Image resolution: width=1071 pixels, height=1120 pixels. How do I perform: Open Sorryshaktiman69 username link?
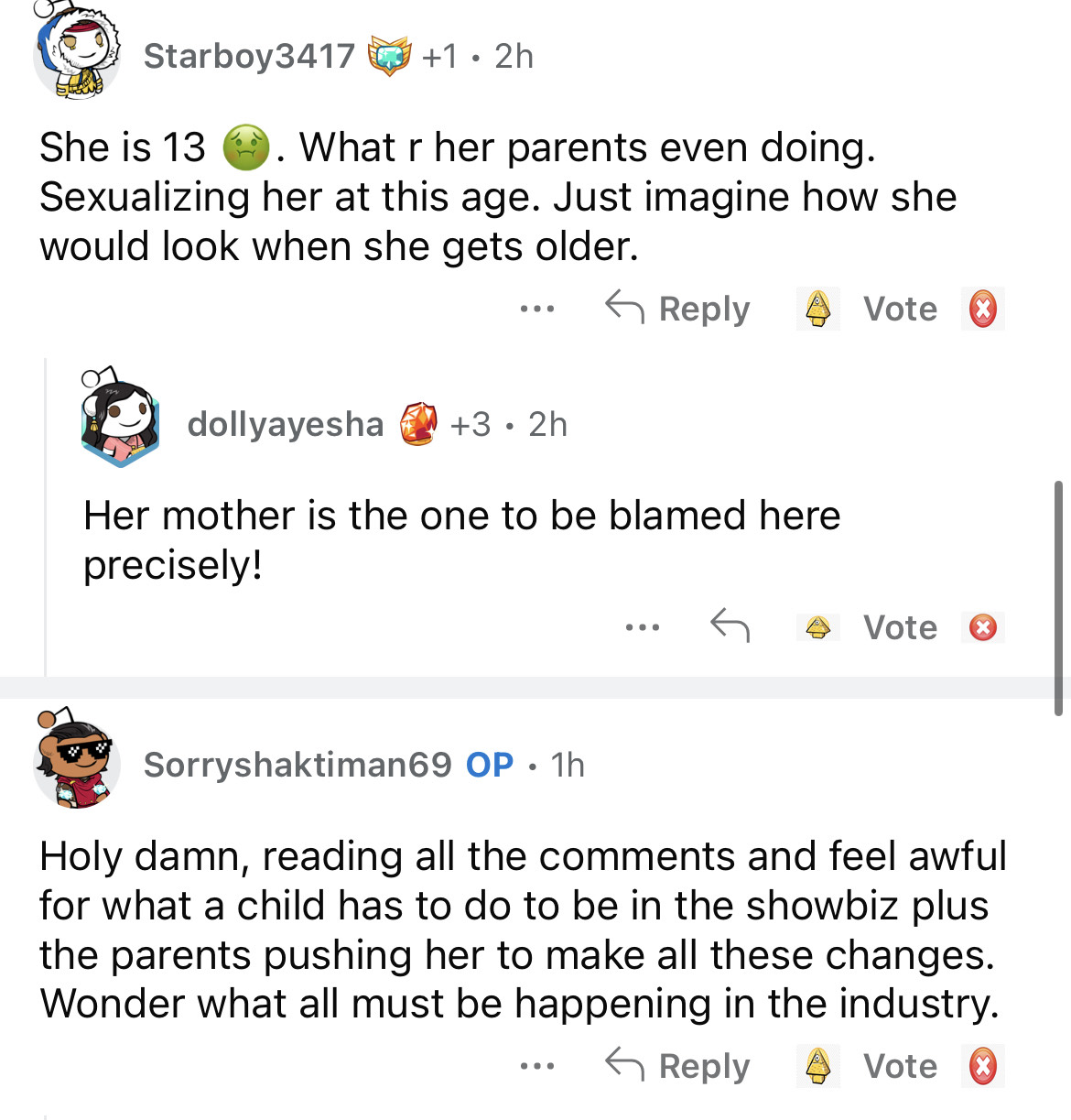297,765
